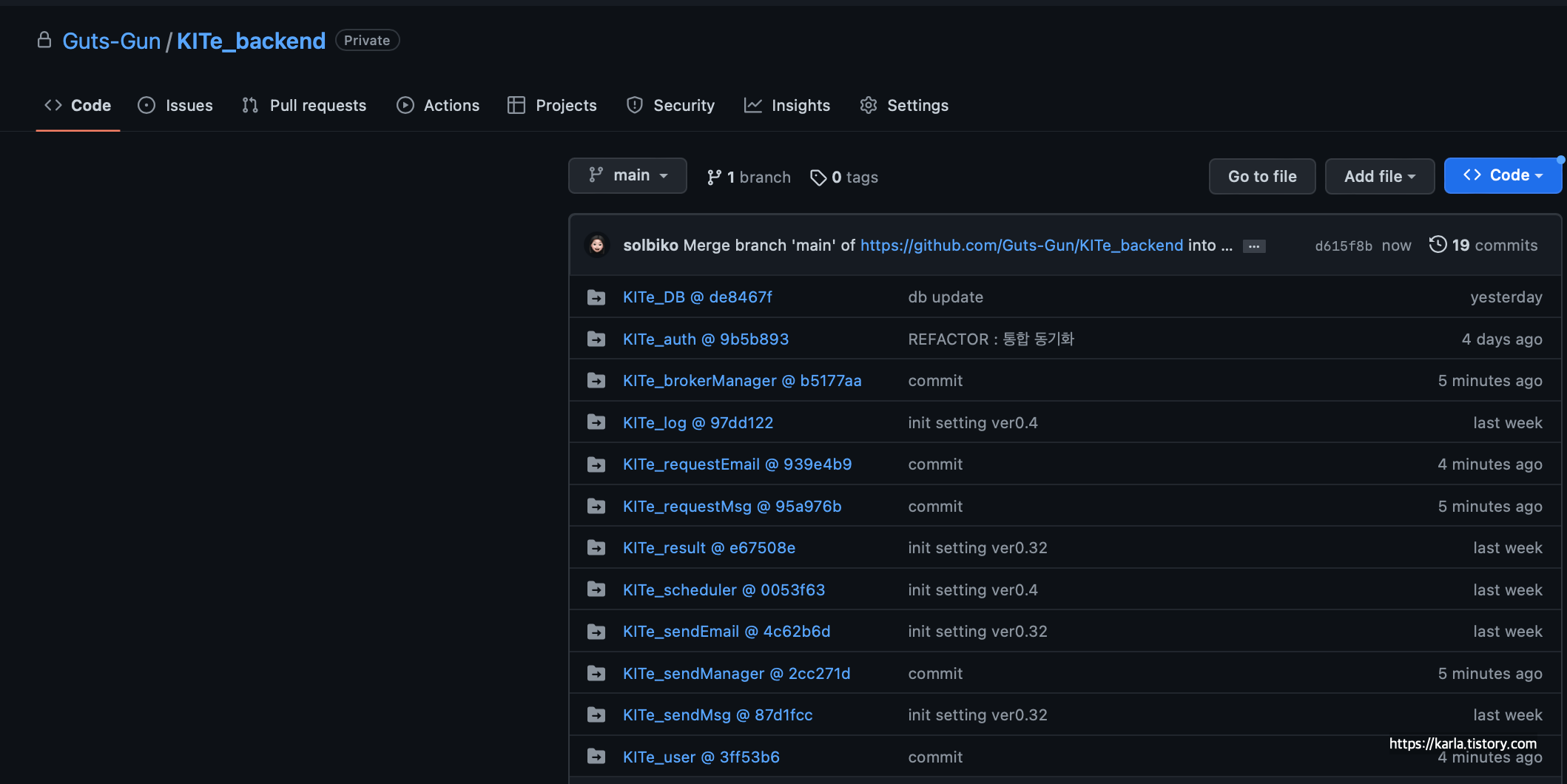Go to the Security tab
The image size is (1567, 784).
pos(670,105)
